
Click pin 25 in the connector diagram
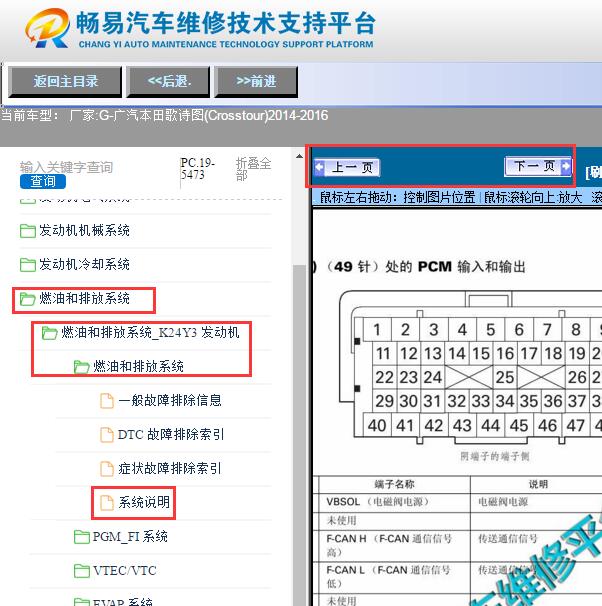tap(504, 378)
